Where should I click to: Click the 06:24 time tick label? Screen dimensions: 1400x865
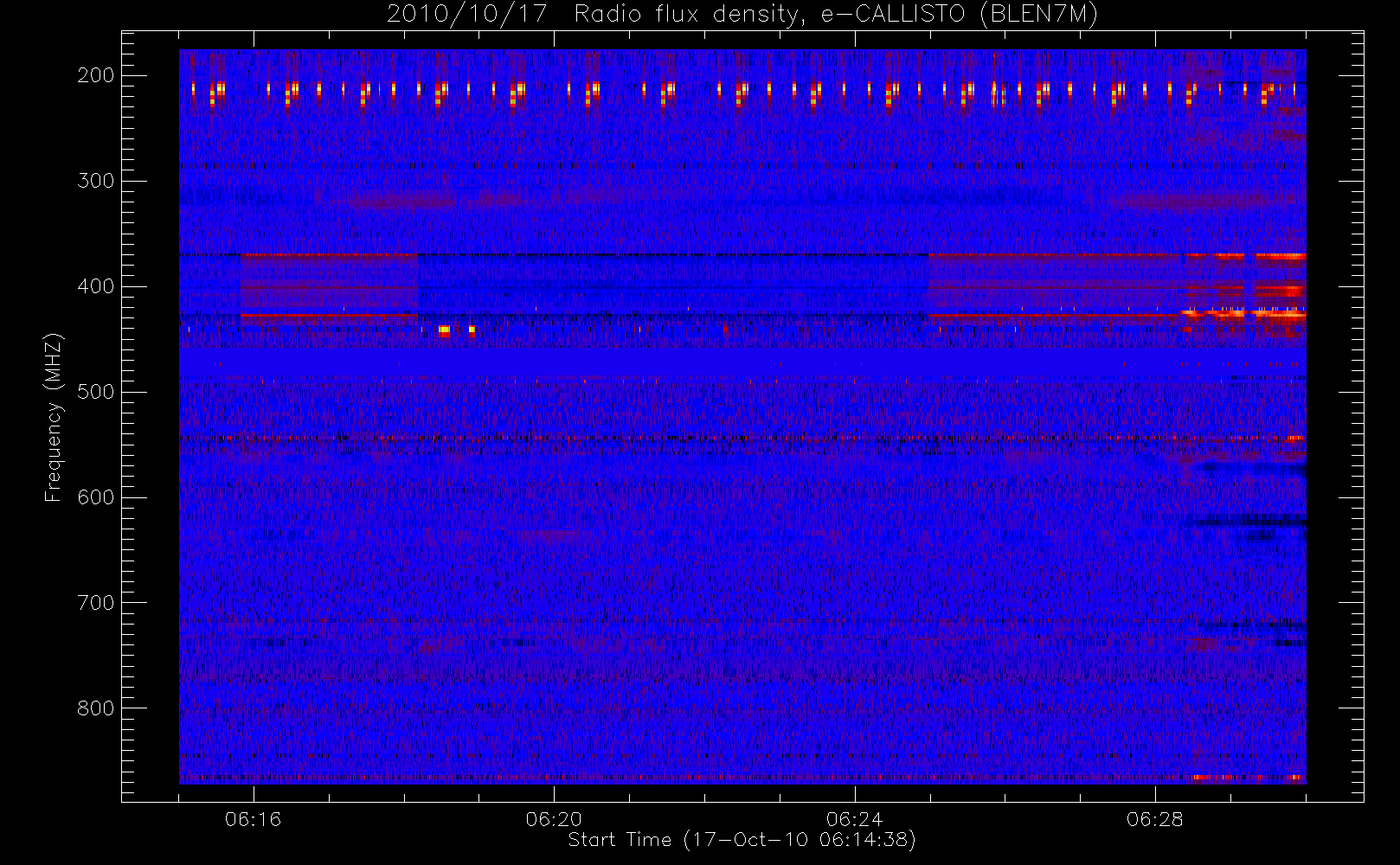(854, 819)
